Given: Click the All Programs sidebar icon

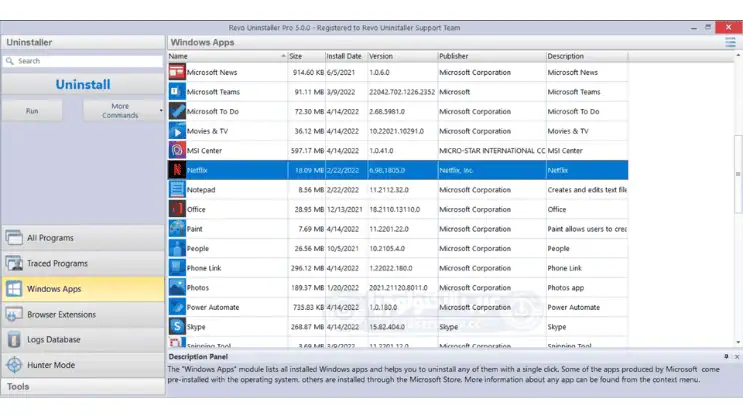Looking at the screenshot, I should pos(14,237).
